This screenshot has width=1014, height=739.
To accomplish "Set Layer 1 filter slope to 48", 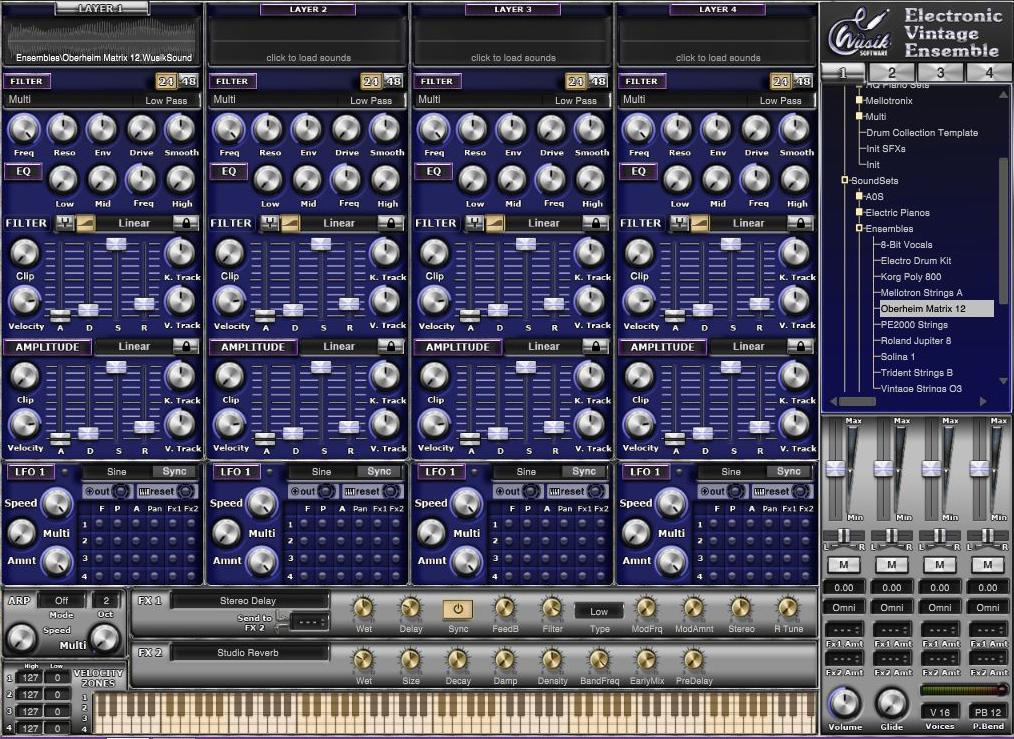I will pos(188,81).
